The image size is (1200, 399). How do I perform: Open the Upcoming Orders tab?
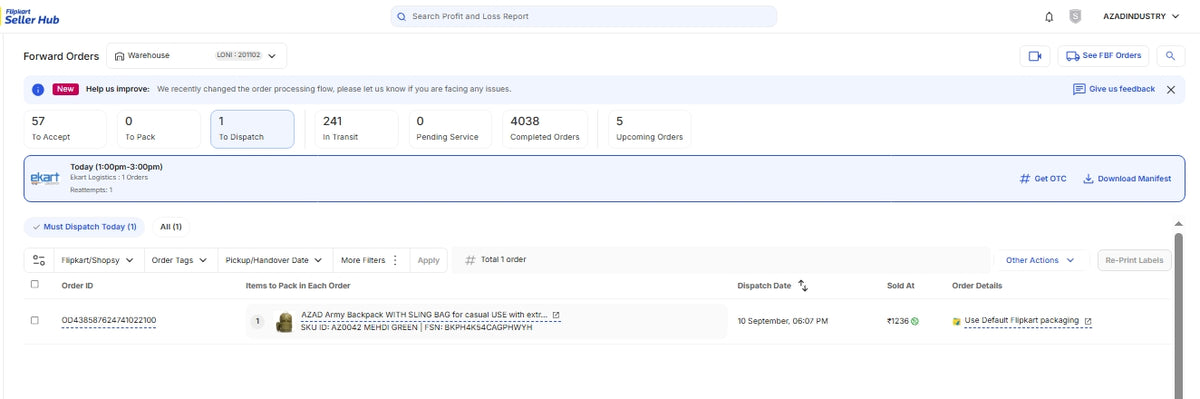pos(651,128)
